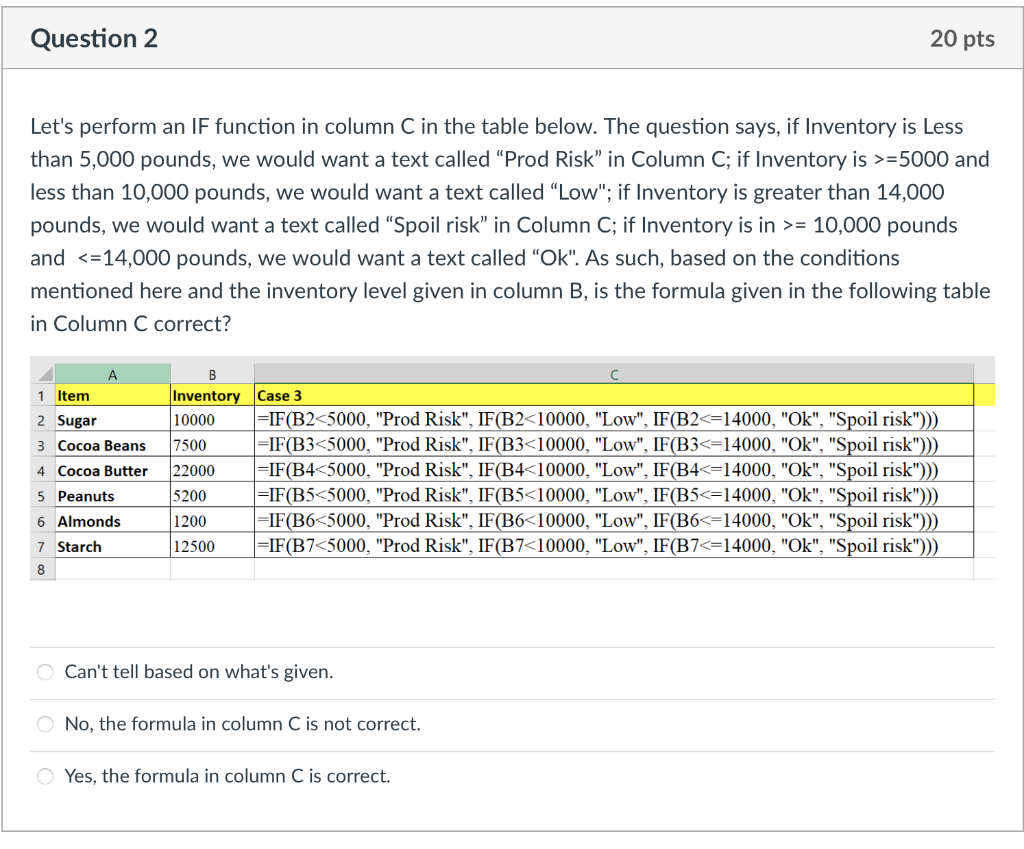Click row number 6 header

pyautogui.click(x=42, y=521)
